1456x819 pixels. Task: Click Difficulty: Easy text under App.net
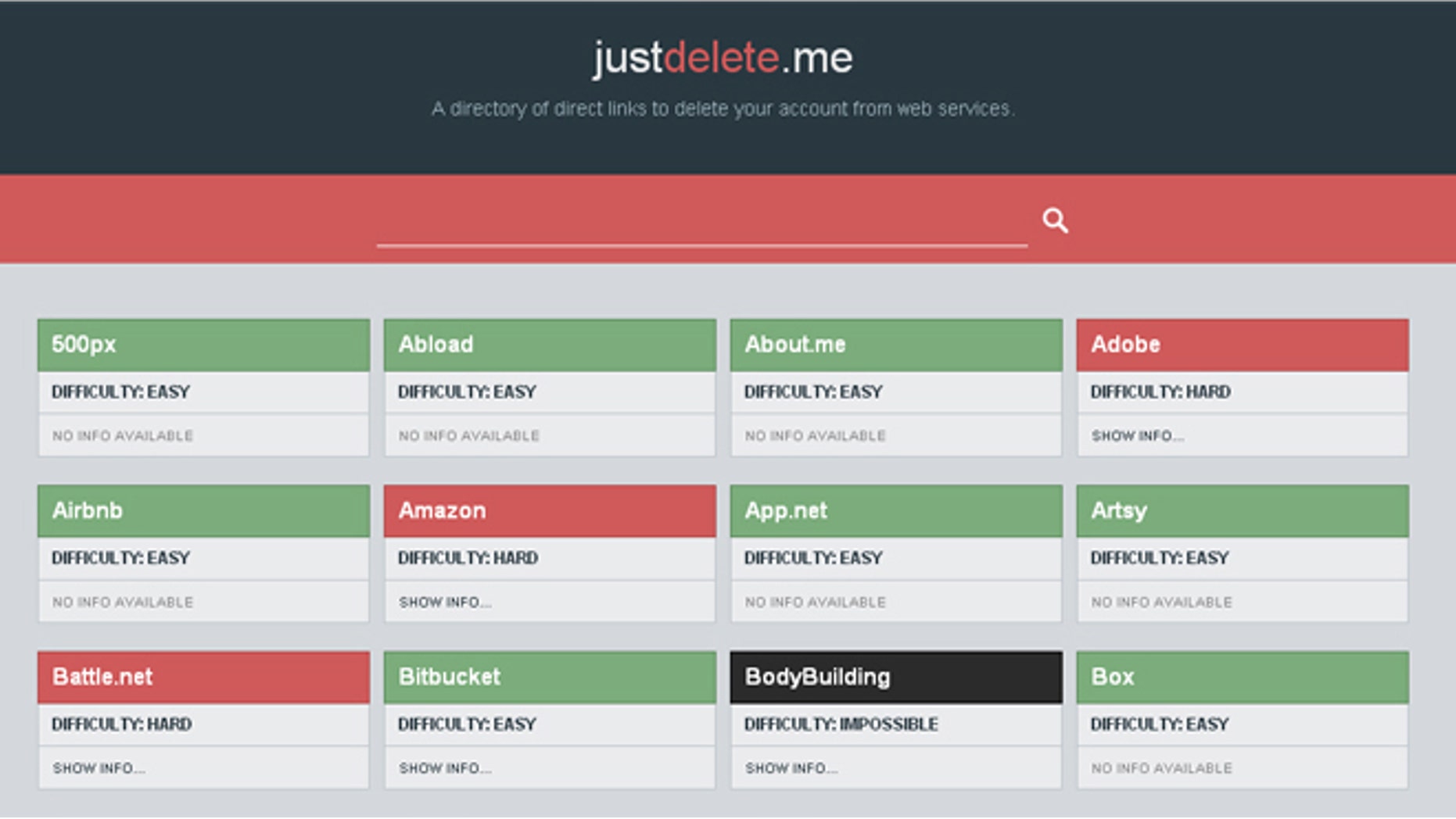[x=813, y=559]
